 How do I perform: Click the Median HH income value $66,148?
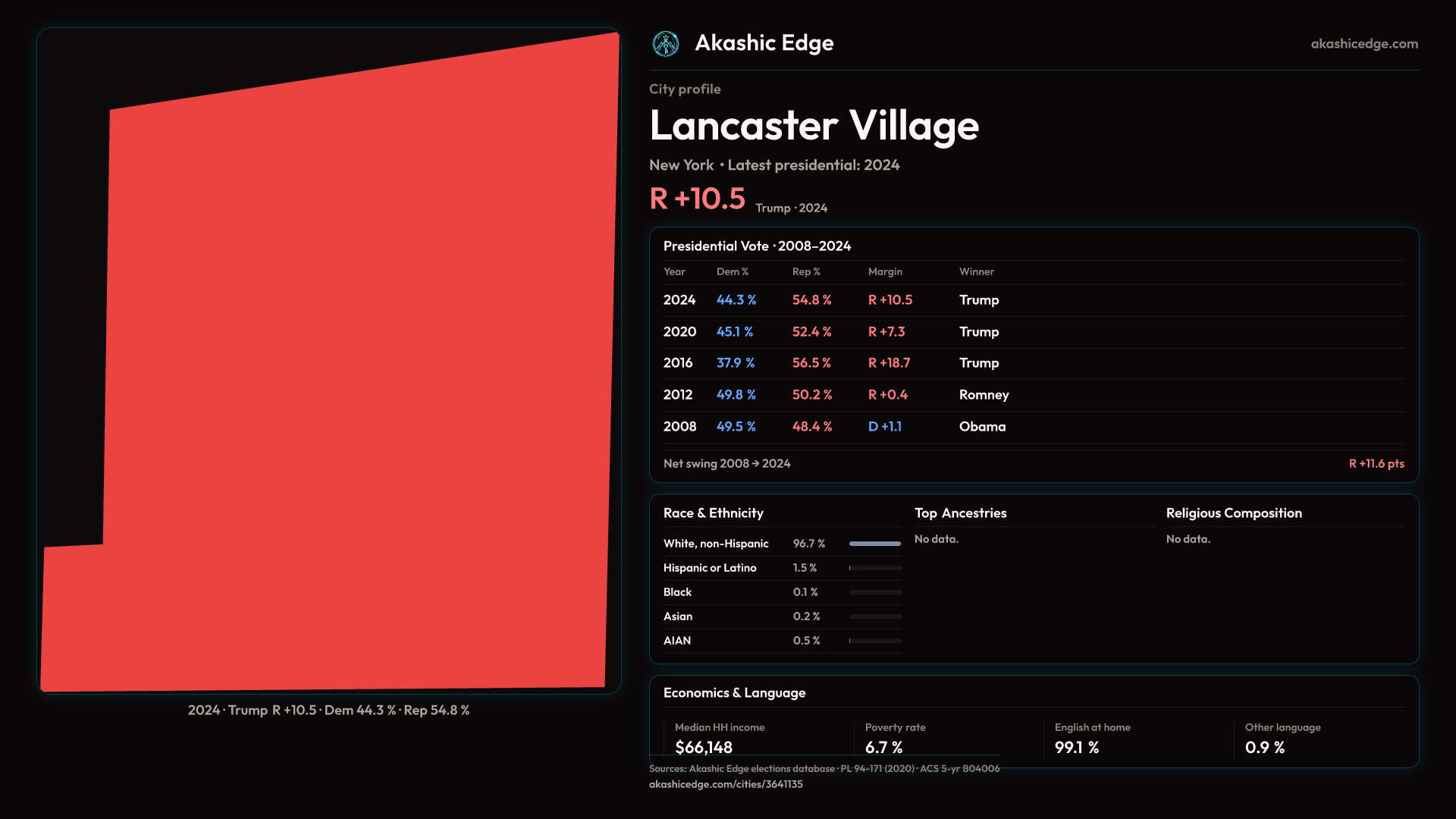coord(703,747)
